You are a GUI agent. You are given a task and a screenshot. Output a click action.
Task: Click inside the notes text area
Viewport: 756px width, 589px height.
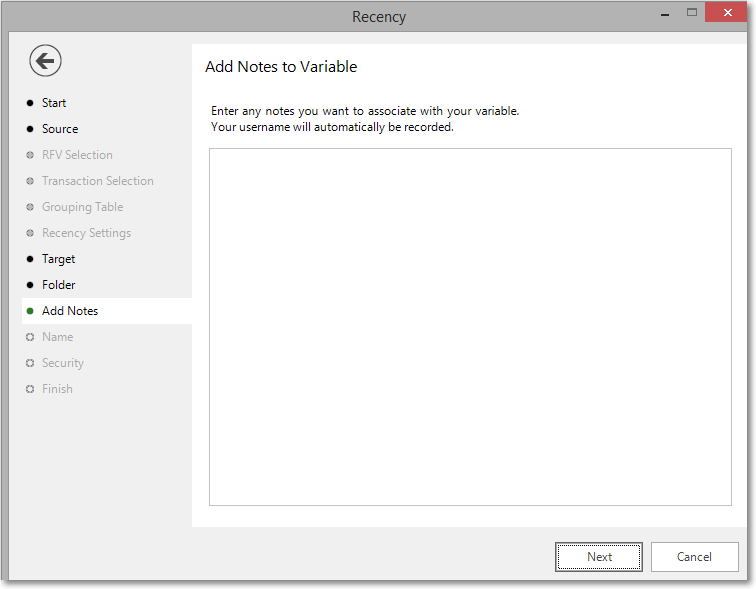pos(470,327)
